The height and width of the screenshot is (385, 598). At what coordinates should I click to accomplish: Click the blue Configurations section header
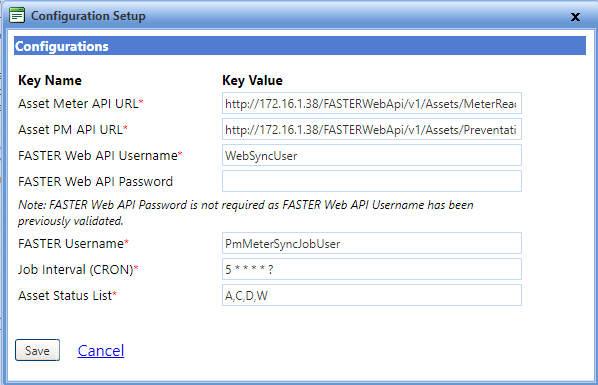click(x=300, y=46)
